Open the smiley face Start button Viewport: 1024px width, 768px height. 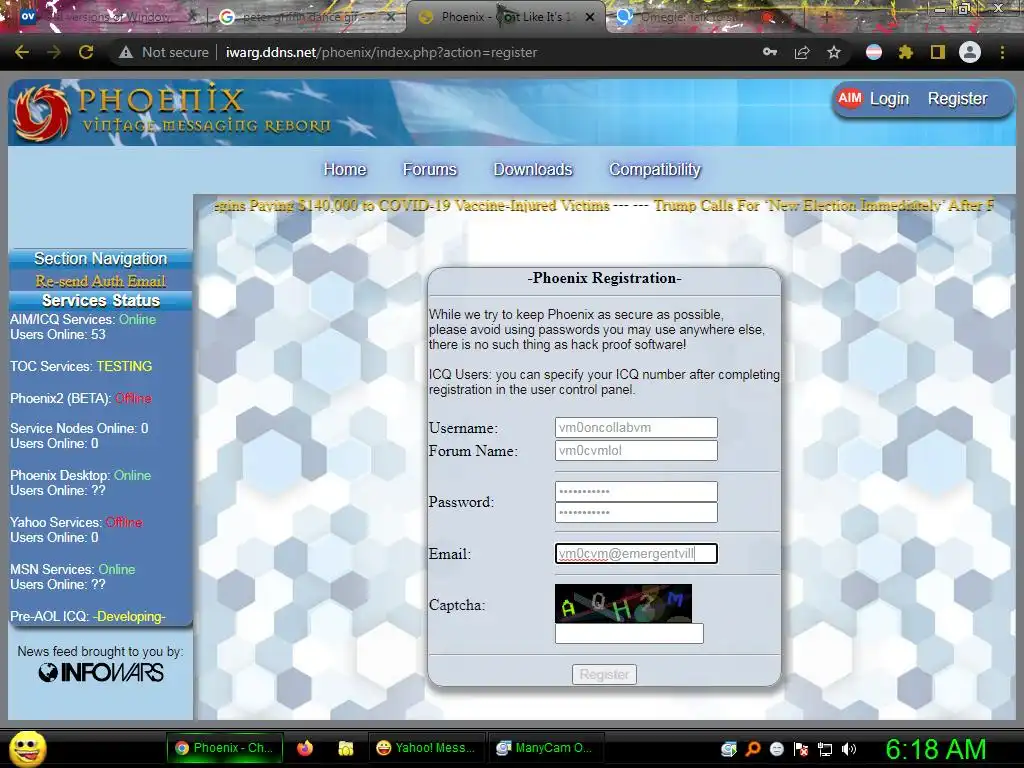pos(27,748)
